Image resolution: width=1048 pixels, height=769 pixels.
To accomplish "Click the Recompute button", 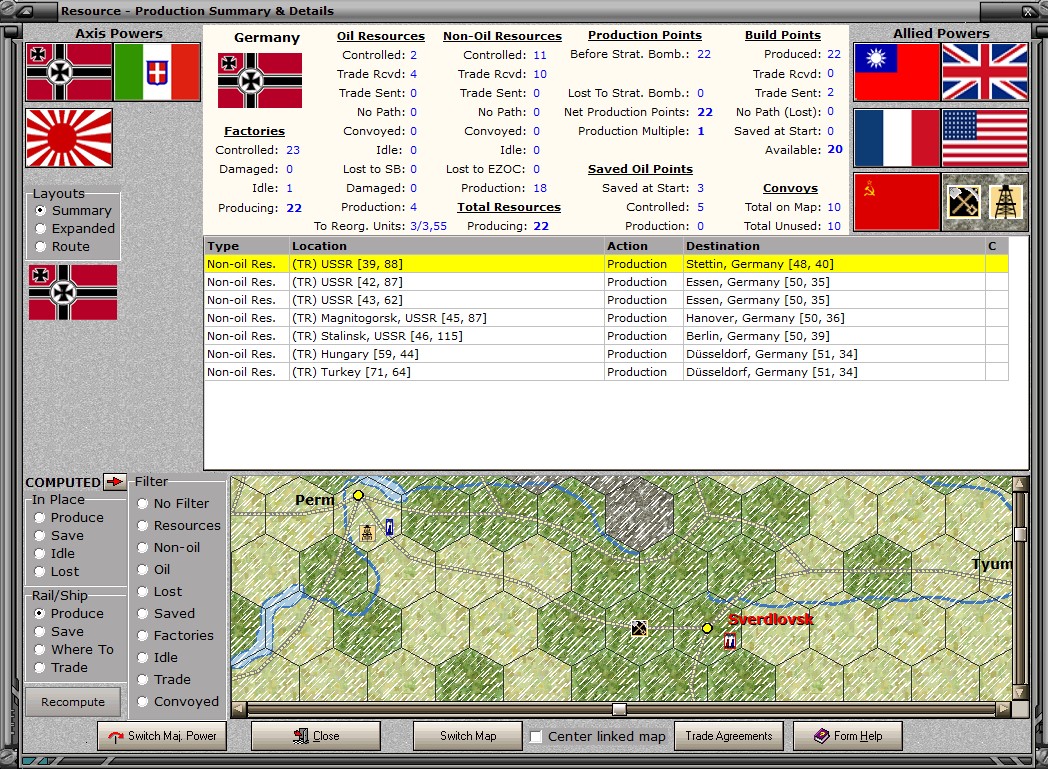I will coord(73,702).
